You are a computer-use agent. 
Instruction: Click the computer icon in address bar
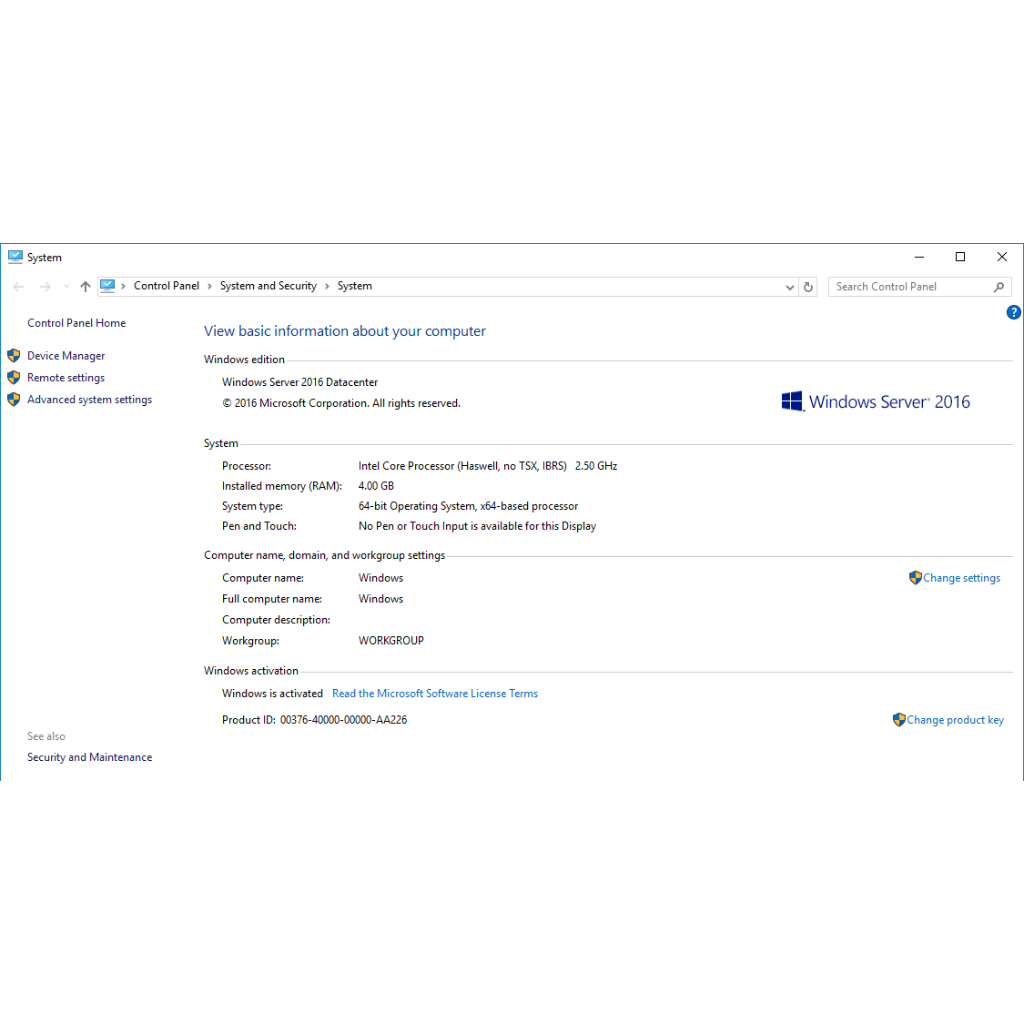click(108, 286)
